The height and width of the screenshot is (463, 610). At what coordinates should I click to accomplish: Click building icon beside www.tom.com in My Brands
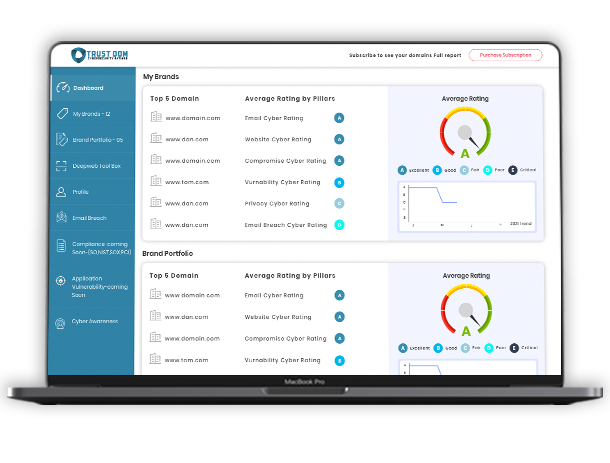(x=156, y=181)
